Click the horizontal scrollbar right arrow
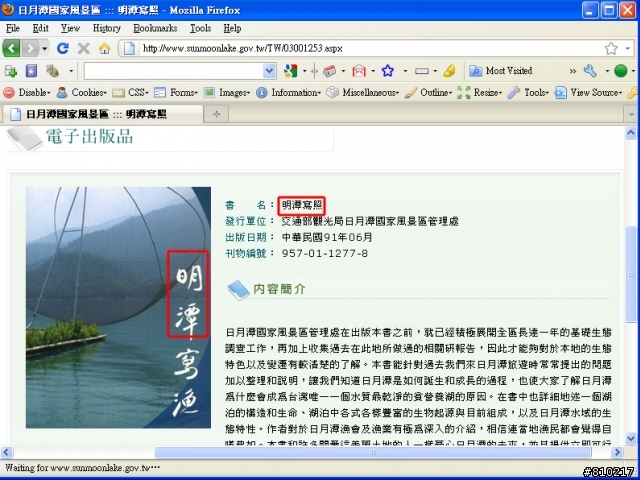 (617, 452)
